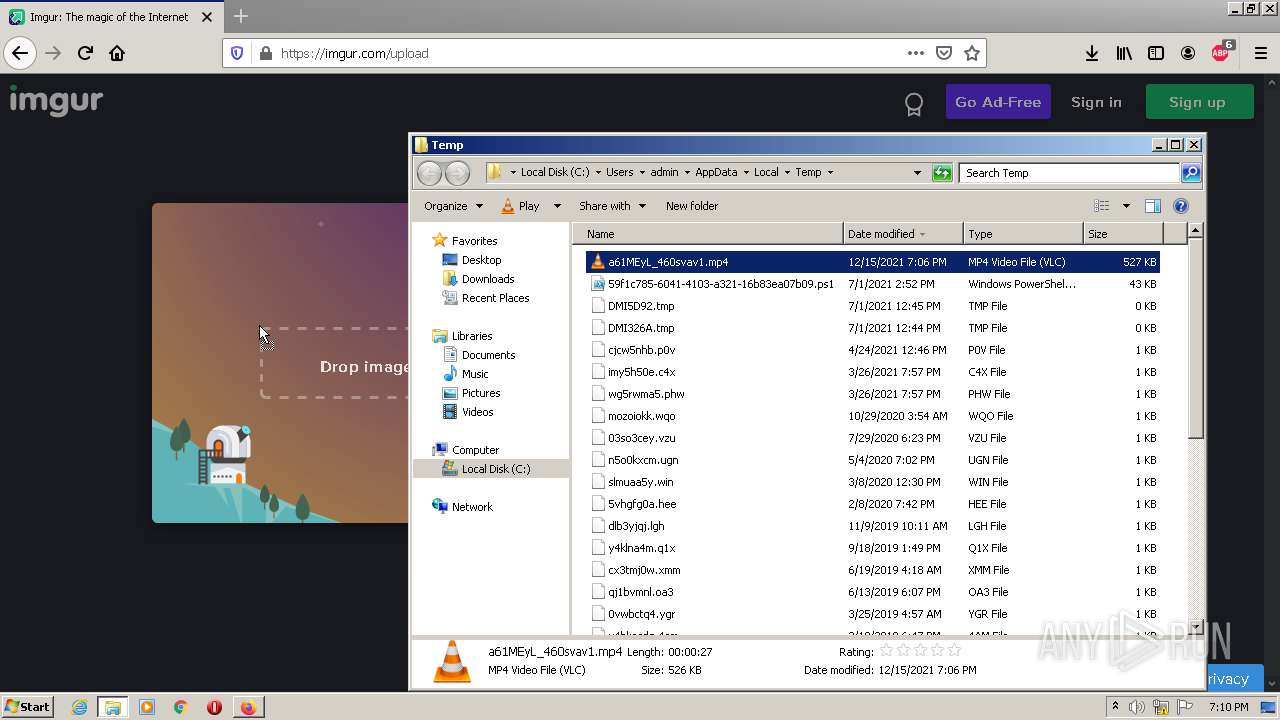Select Desktop in Favorites
Viewport: 1280px width, 720px height.
[x=481, y=260]
